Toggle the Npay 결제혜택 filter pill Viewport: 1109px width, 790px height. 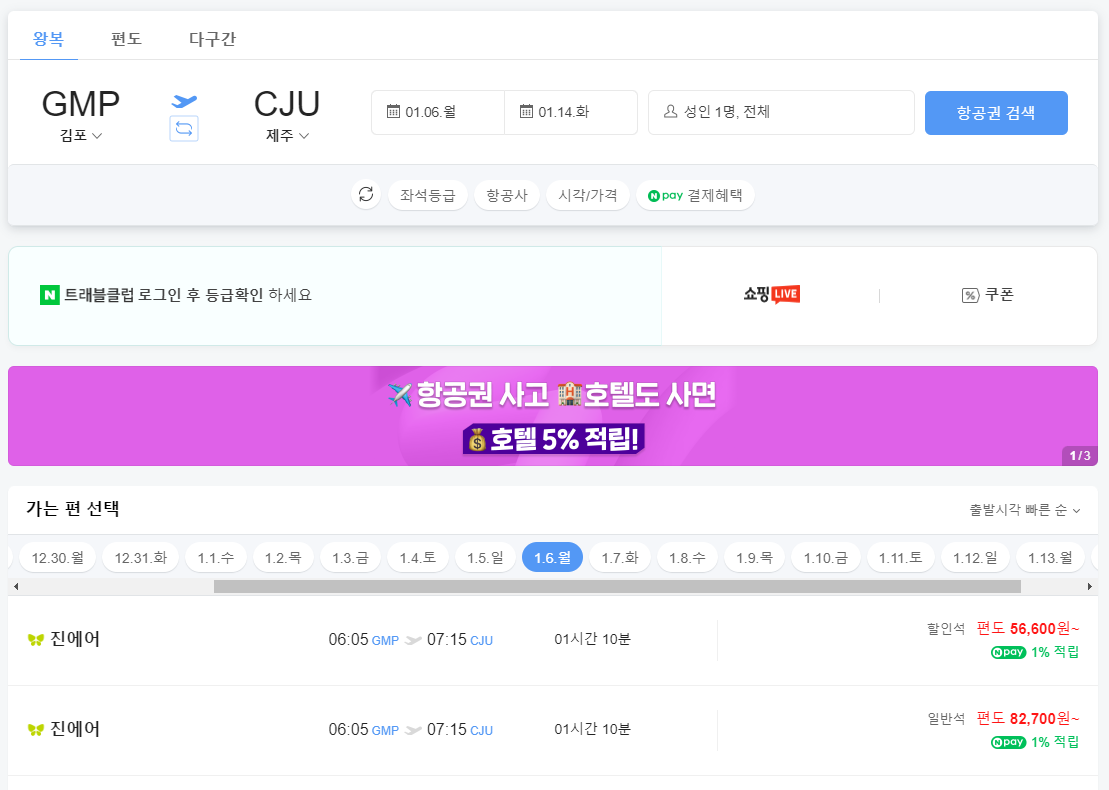tap(695, 194)
